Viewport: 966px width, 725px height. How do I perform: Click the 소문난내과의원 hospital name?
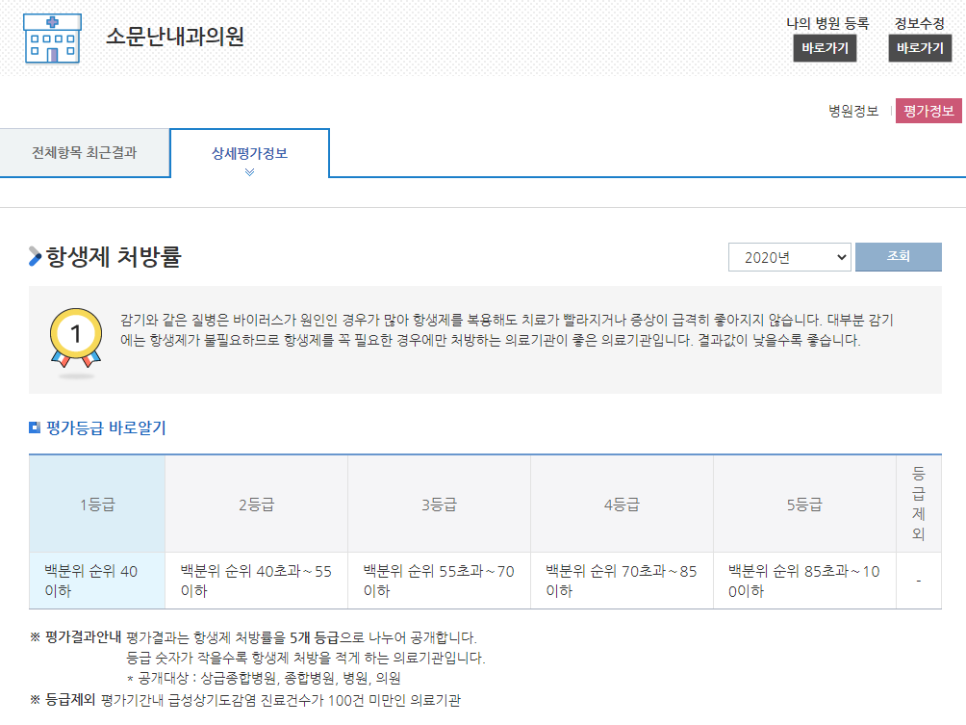tap(175, 36)
